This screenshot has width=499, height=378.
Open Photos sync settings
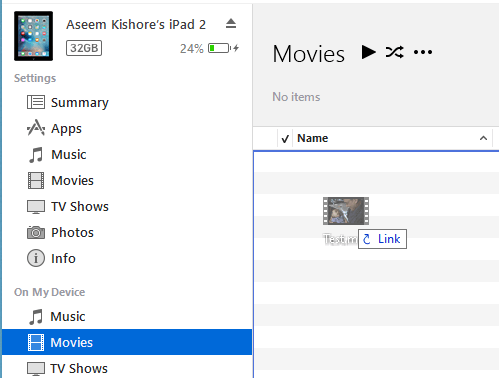coord(60,233)
